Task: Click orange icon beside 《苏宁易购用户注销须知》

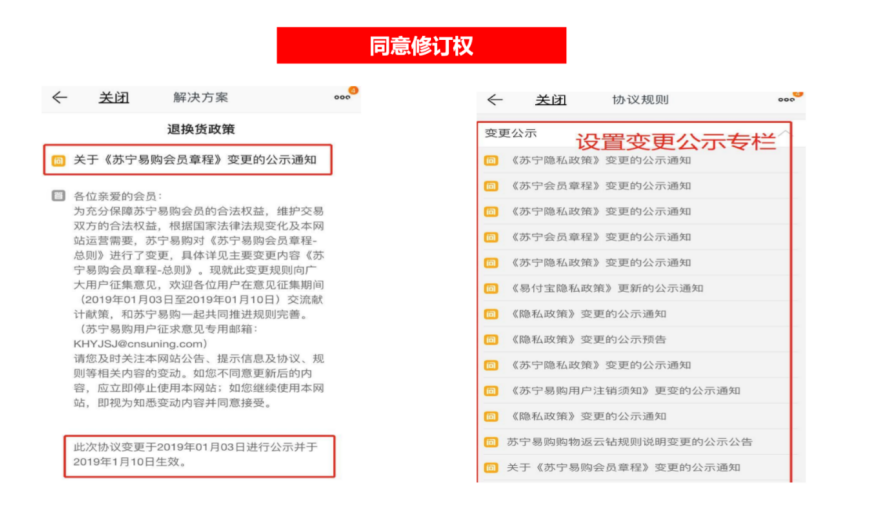Action: point(491,391)
